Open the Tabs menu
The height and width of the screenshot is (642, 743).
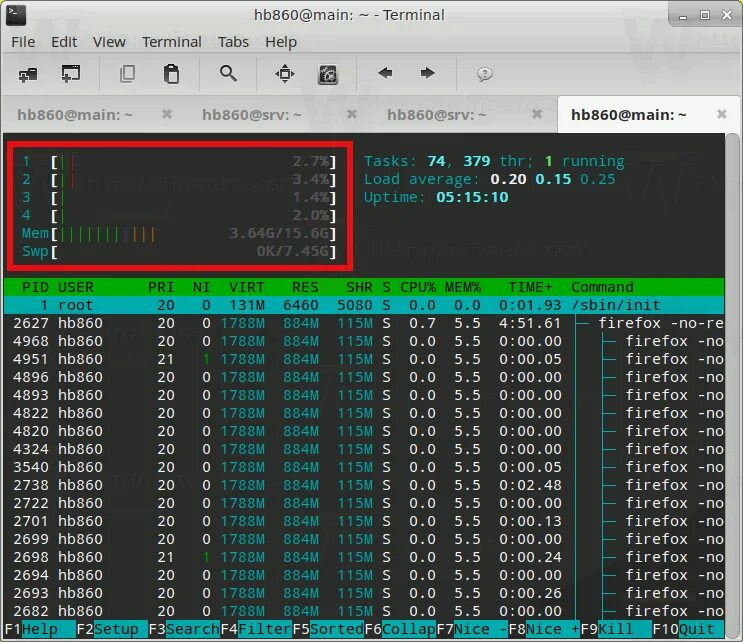(233, 42)
